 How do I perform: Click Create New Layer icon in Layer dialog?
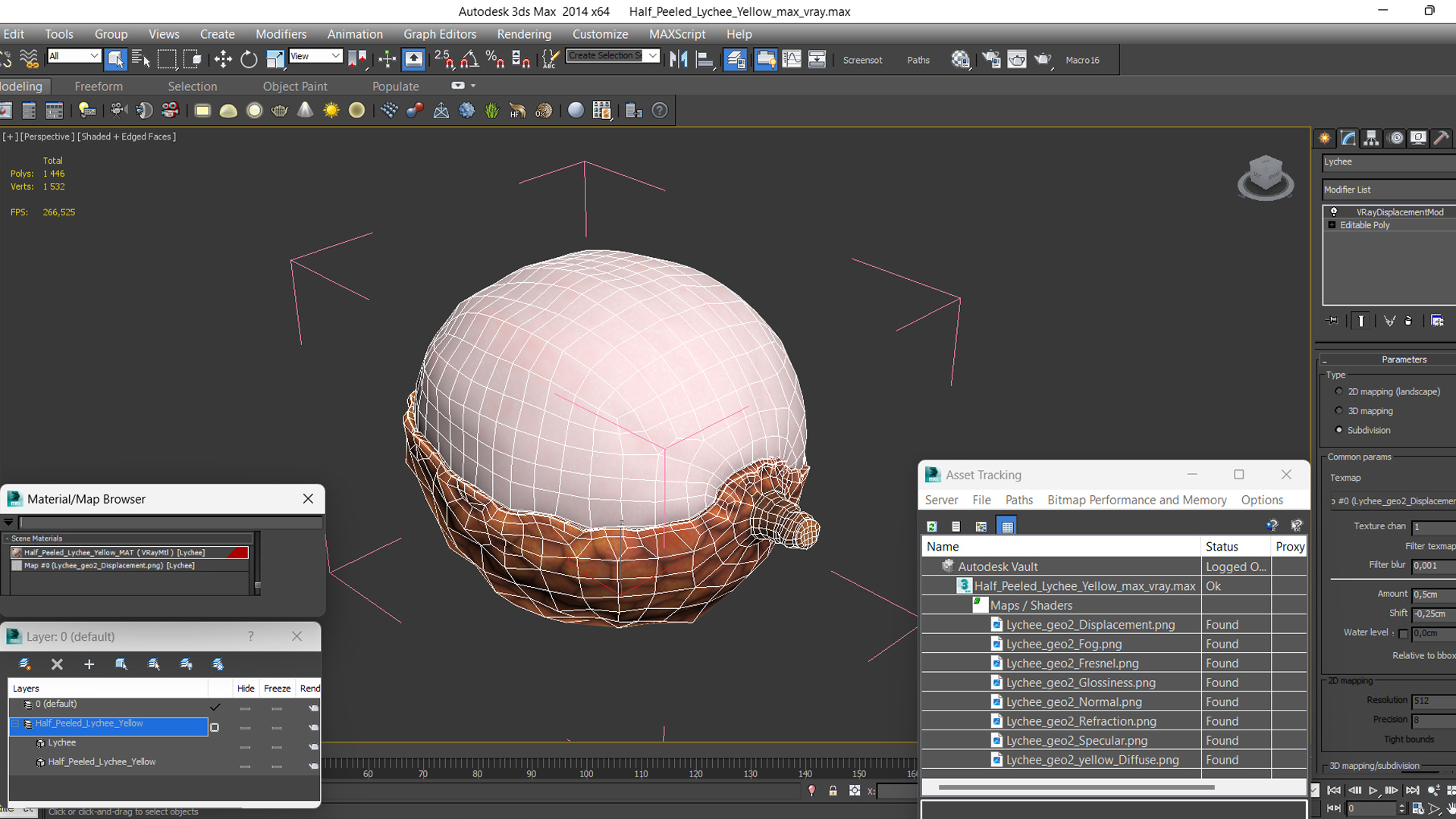(24, 664)
